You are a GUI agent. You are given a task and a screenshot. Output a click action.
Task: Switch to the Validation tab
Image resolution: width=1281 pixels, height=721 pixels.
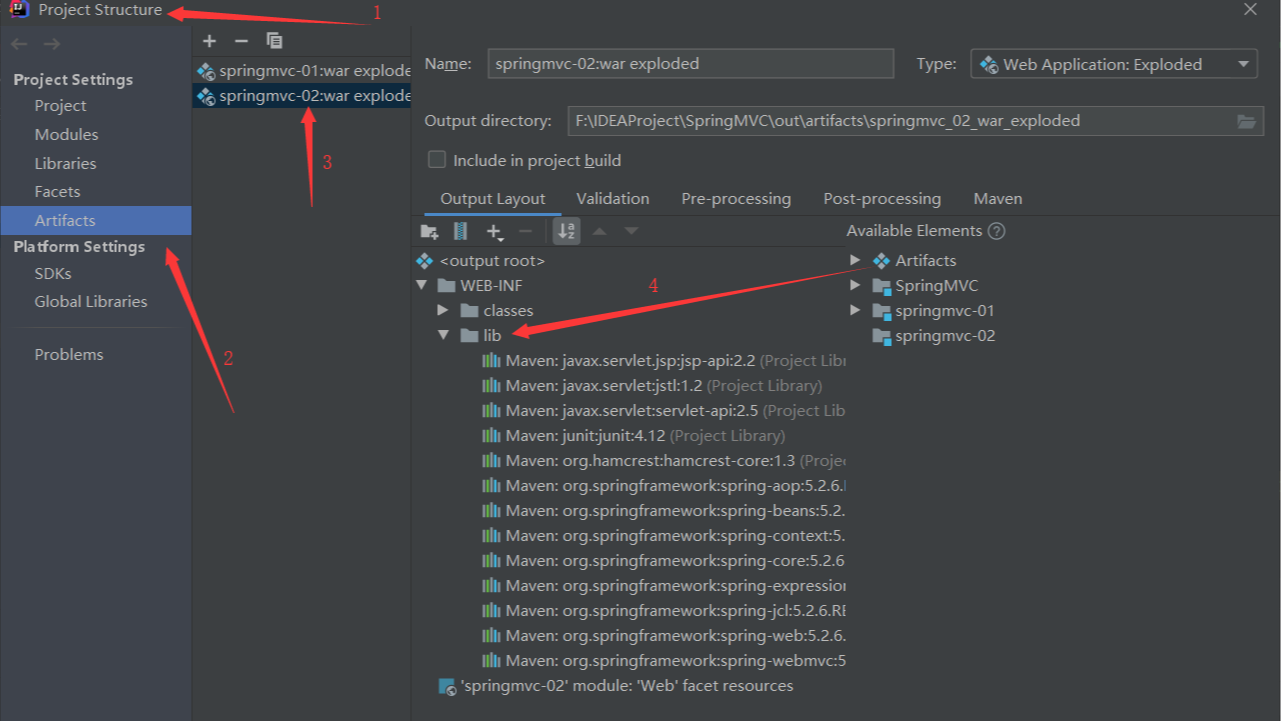coord(613,199)
